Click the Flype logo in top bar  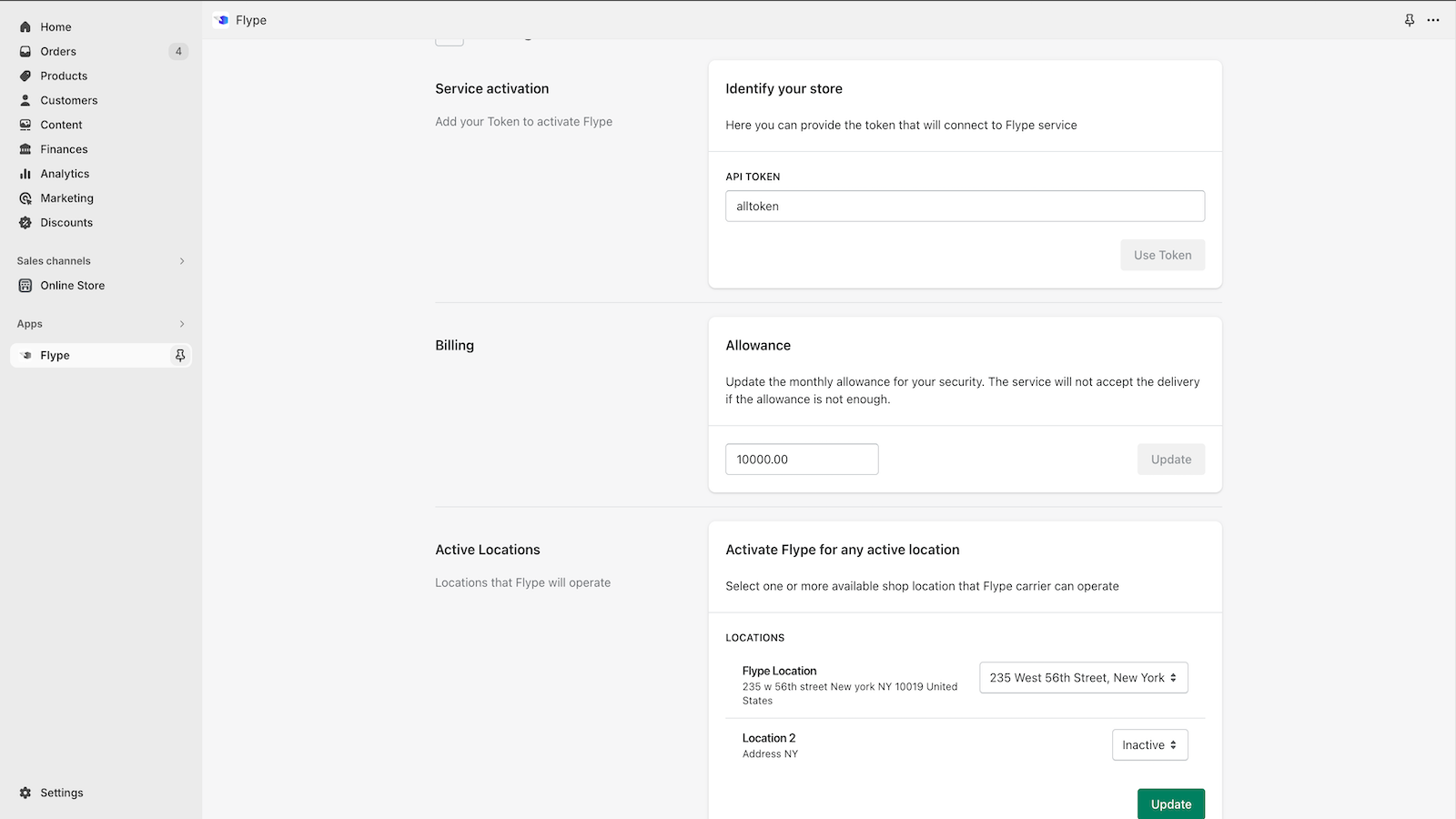click(x=221, y=20)
